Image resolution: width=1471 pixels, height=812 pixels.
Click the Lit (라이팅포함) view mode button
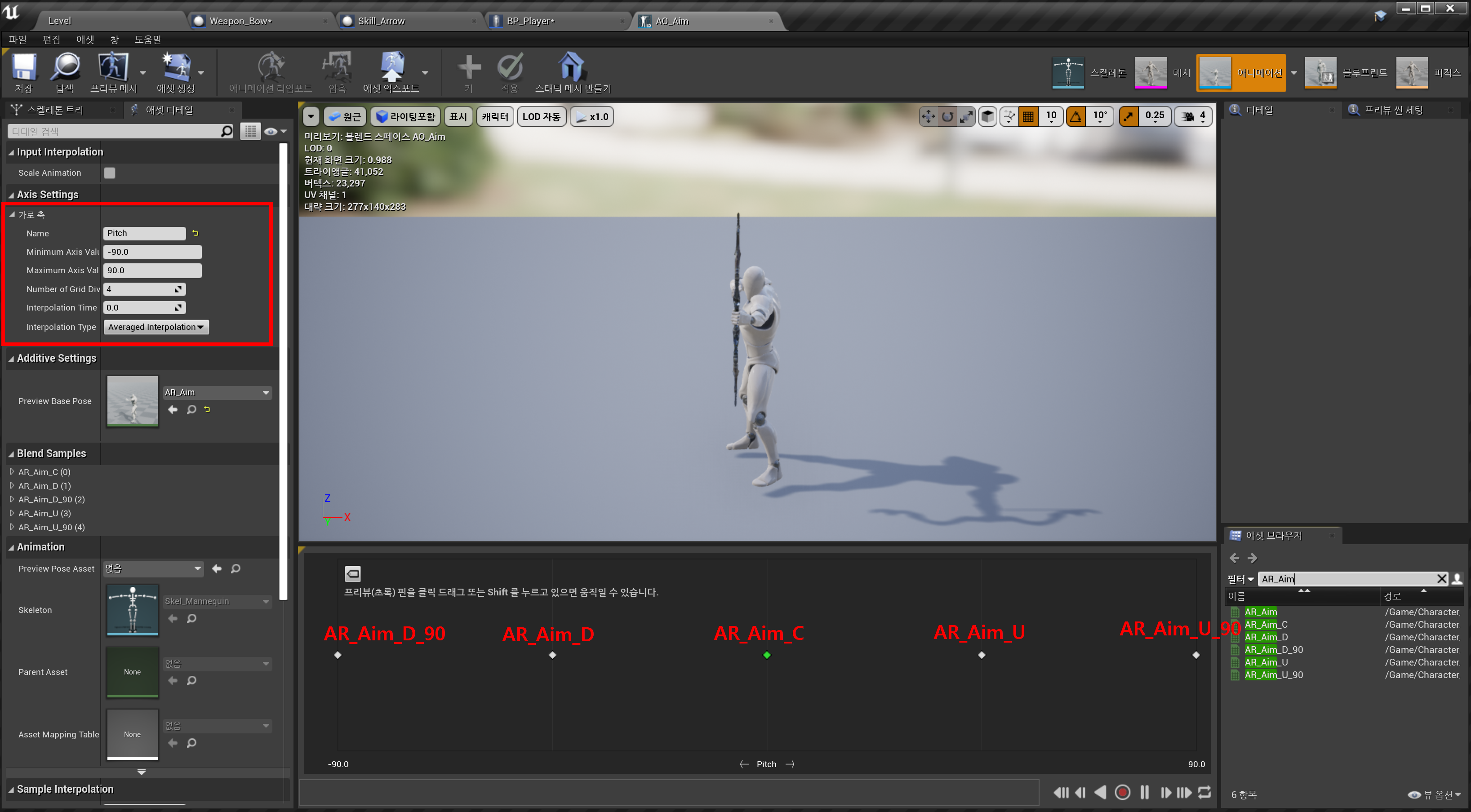(x=405, y=116)
